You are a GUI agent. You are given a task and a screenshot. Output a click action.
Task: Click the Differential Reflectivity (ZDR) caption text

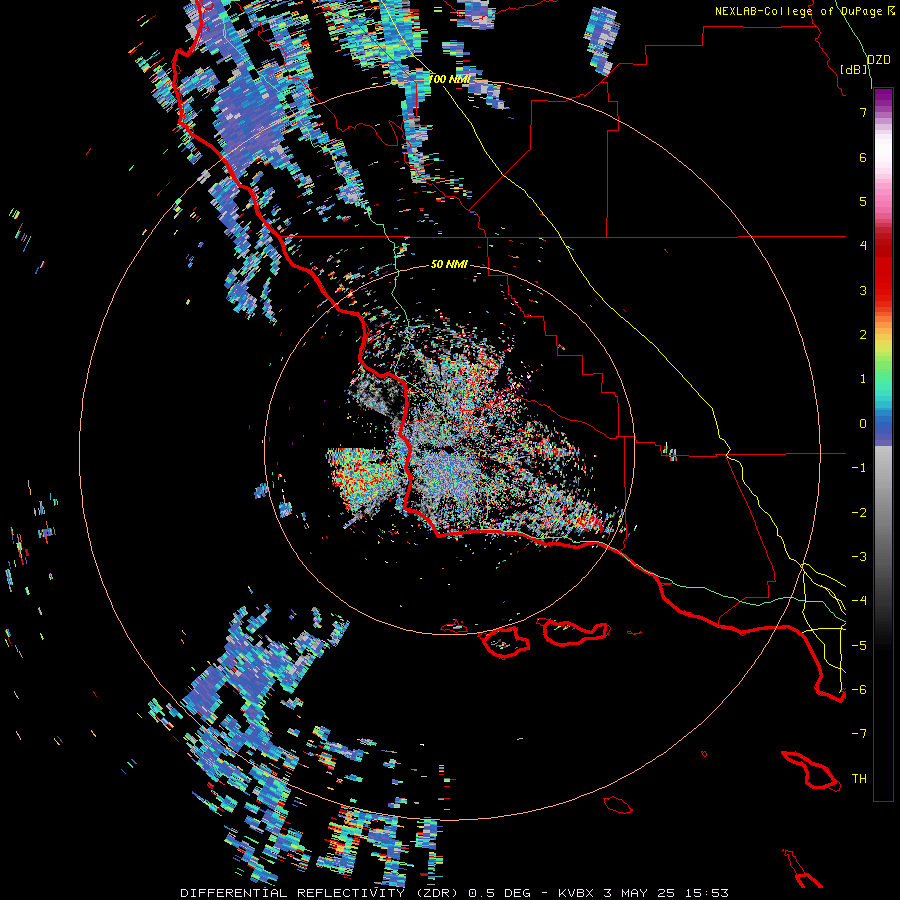click(320, 893)
